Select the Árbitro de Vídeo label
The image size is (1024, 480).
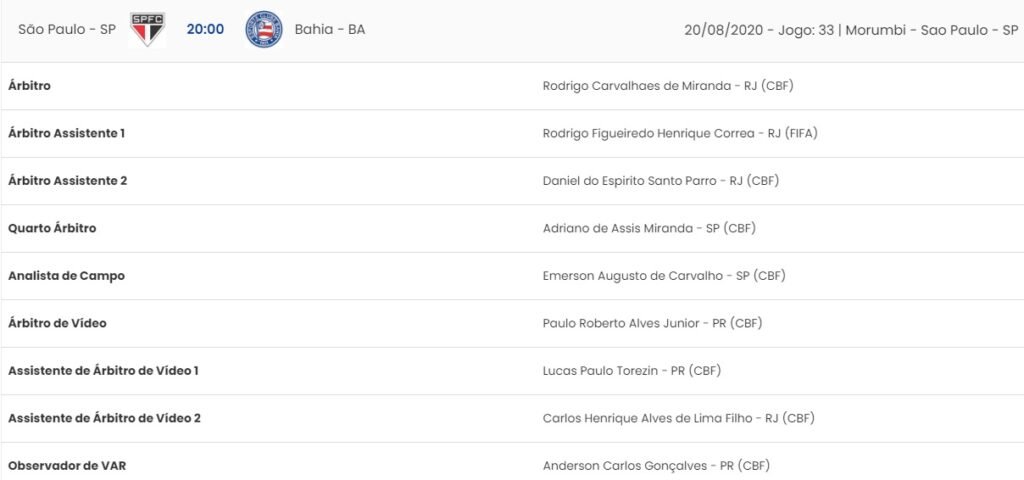[x=57, y=323]
